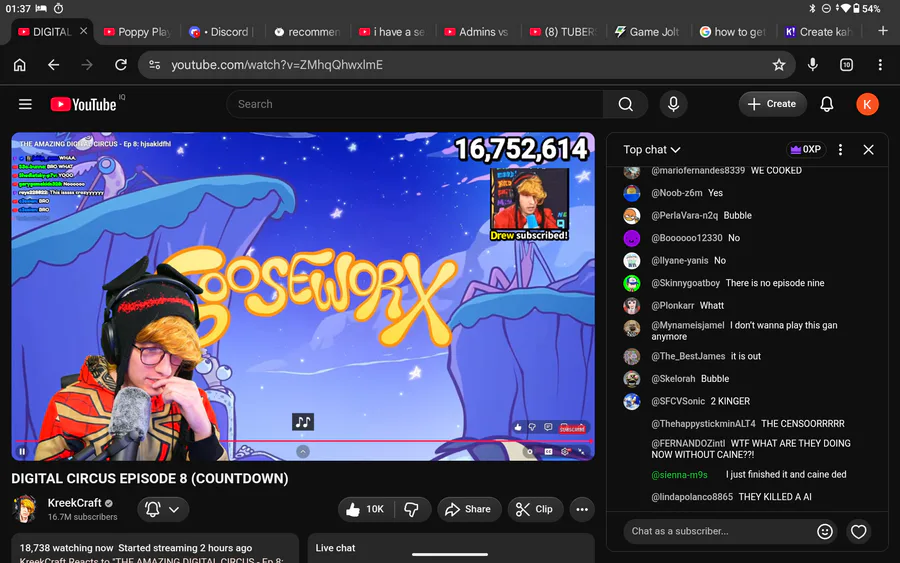Viewport: 900px width, 563px height.
Task: Open the KreekCraft channel name link
Action: point(75,503)
